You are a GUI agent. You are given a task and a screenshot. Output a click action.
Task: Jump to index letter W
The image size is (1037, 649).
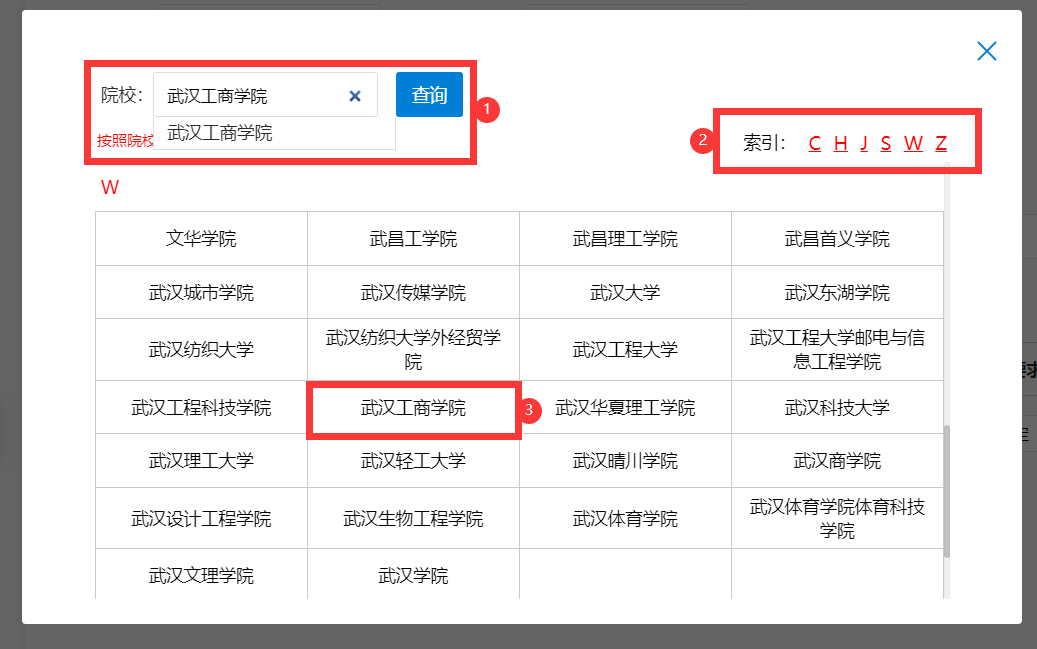[912, 143]
